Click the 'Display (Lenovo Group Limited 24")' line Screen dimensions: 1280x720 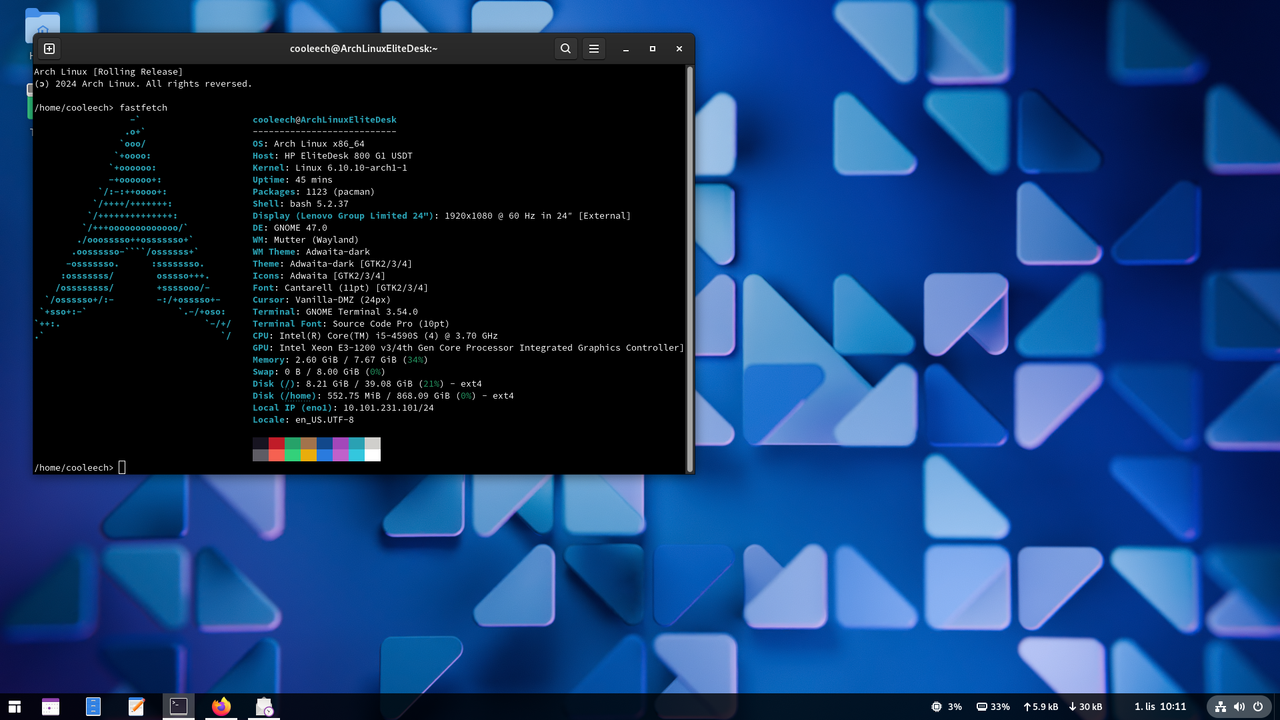(442, 216)
